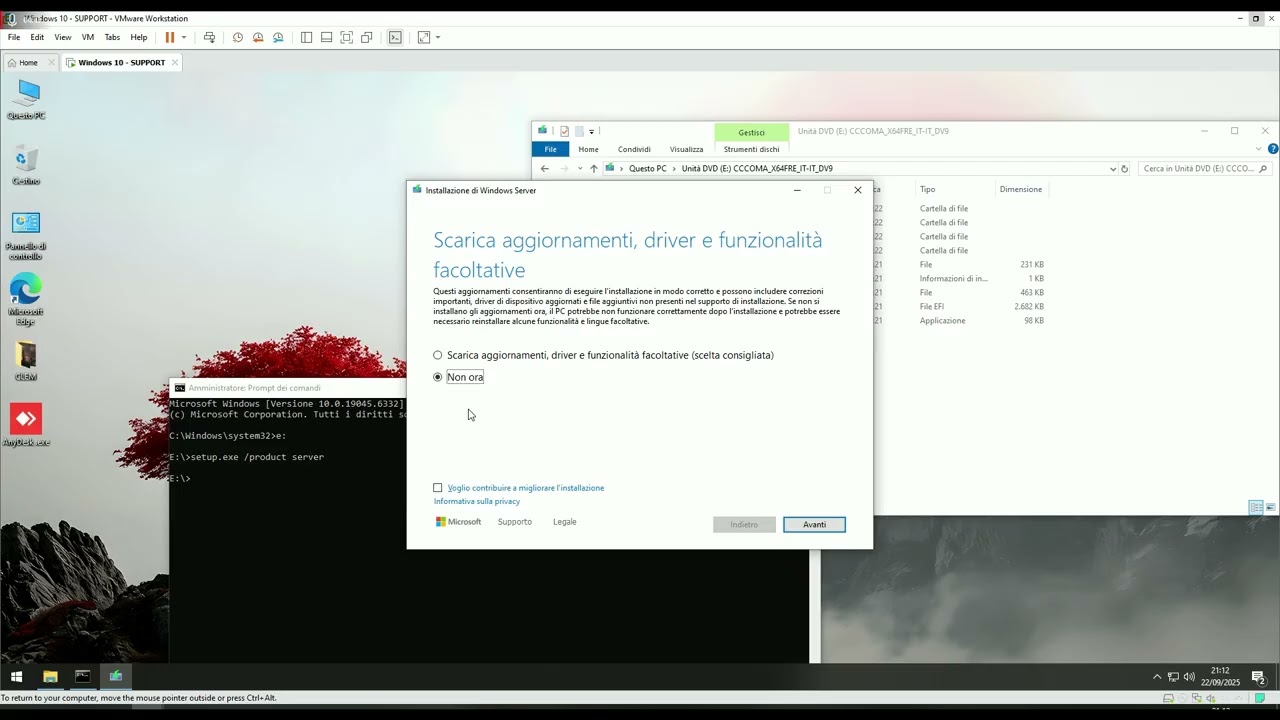Check Voglio contribuire a migliorare l'installazione
1280x720 pixels.
(x=438, y=488)
